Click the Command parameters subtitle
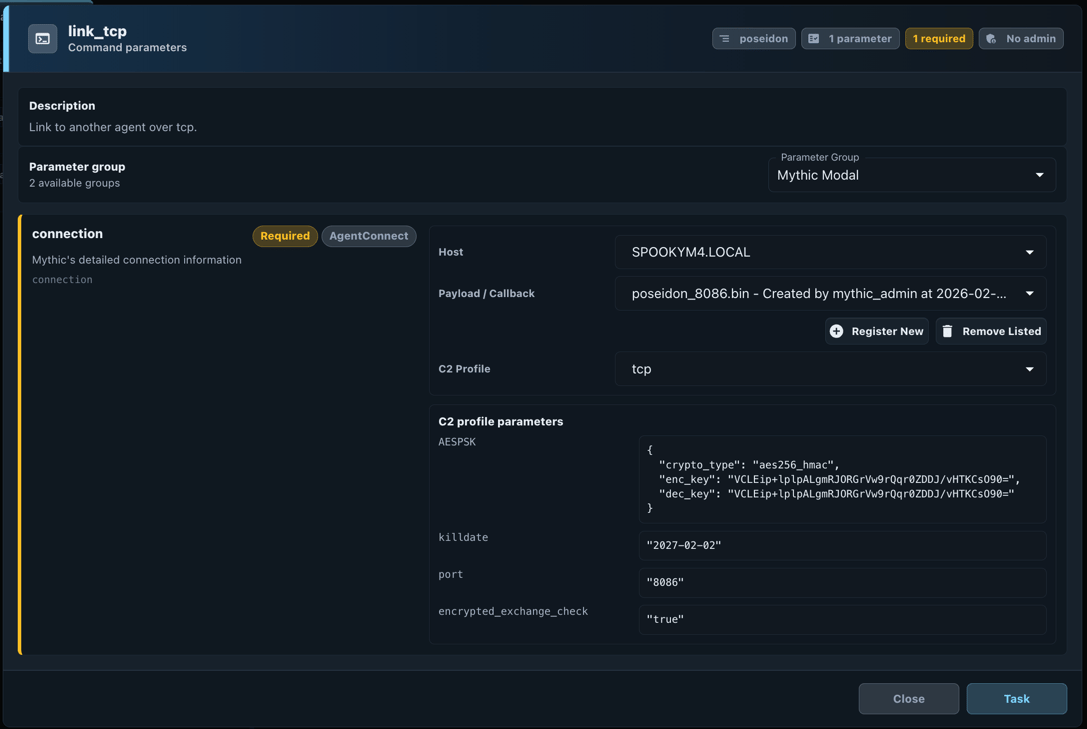The width and height of the screenshot is (1087, 729). pos(127,48)
